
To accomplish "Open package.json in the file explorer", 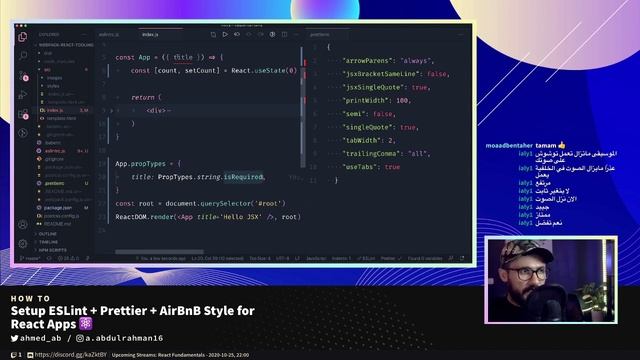I will pos(58,208).
